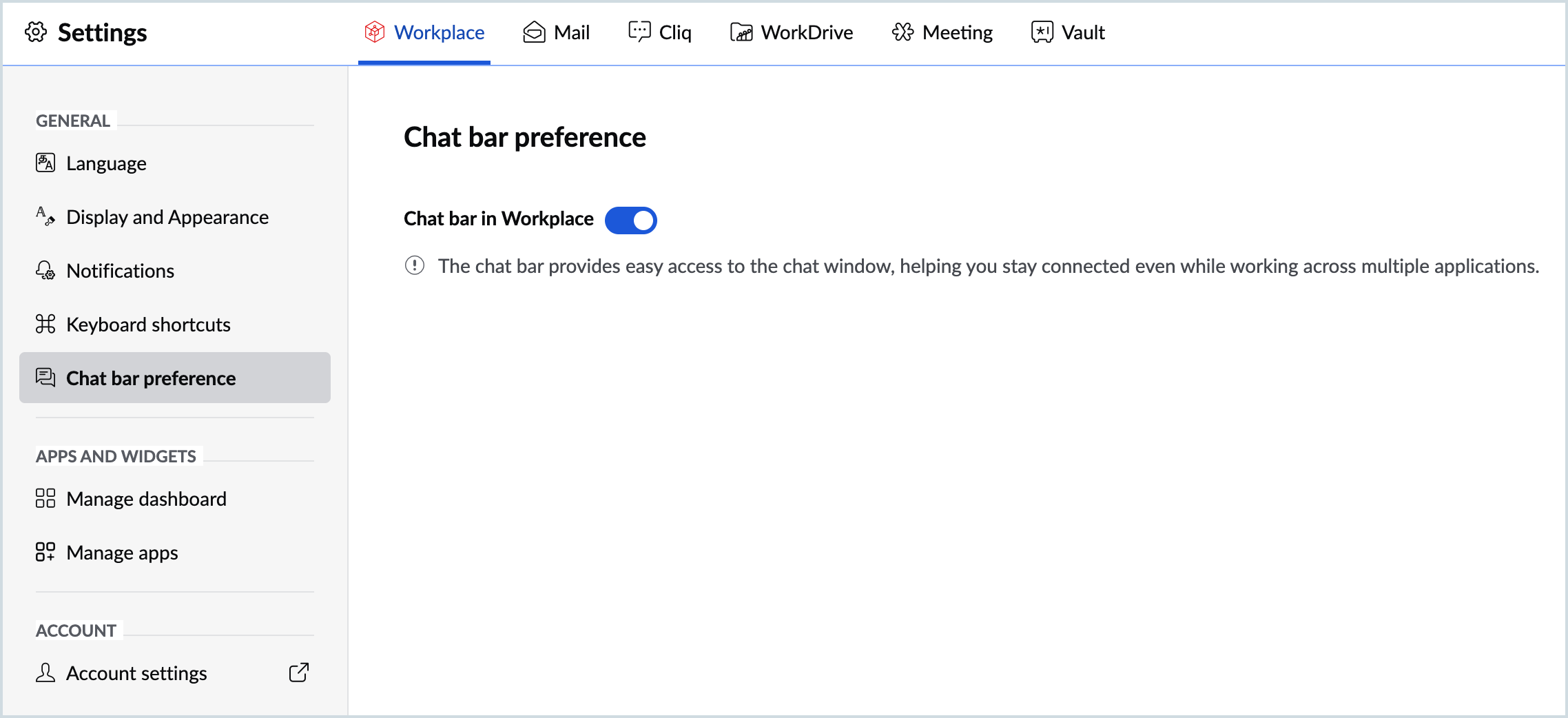Image resolution: width=1568 pixels, height=718 pixels.
Task: Open Keyboard shortcuts settings
Action: [175, 325]
